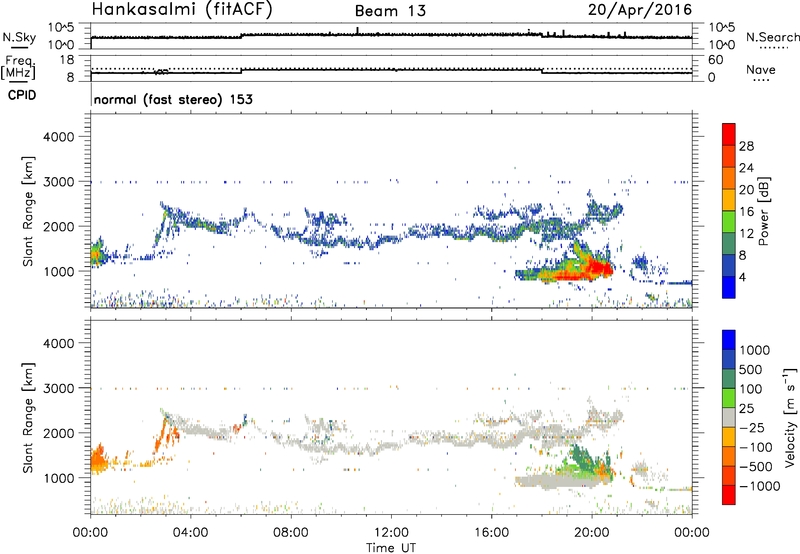Select the 16:00 time tick label
Viewport: 800px width, 554px height.
[491, 533]
